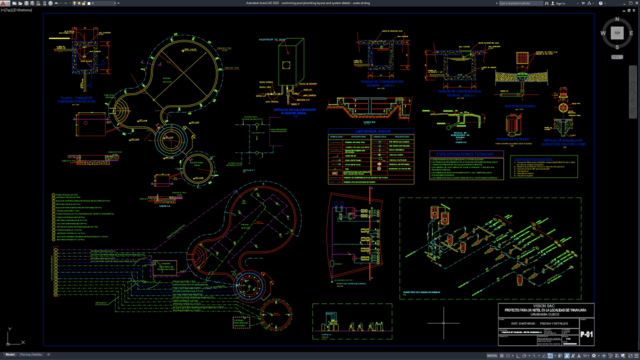The width and height of the screenshot is (640, 360).
Task: Expand the workspace switching dropdown arrow
Action: coord(599,356)
